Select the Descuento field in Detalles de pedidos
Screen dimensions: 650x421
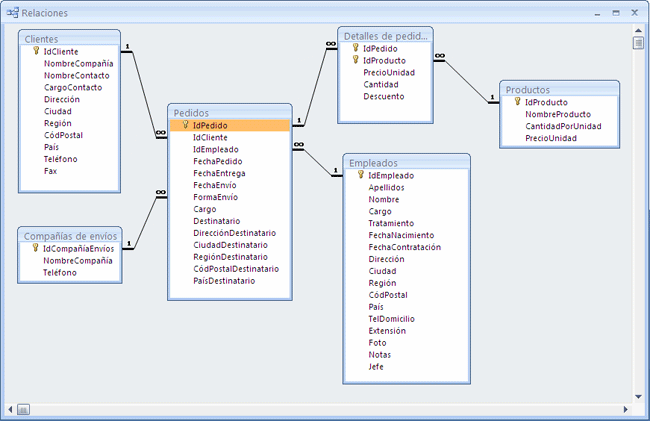click(x=383, y=96)
